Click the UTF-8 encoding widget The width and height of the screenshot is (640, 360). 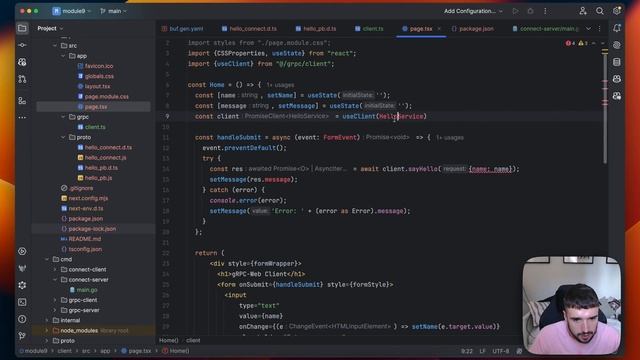(x=500, y=351)
